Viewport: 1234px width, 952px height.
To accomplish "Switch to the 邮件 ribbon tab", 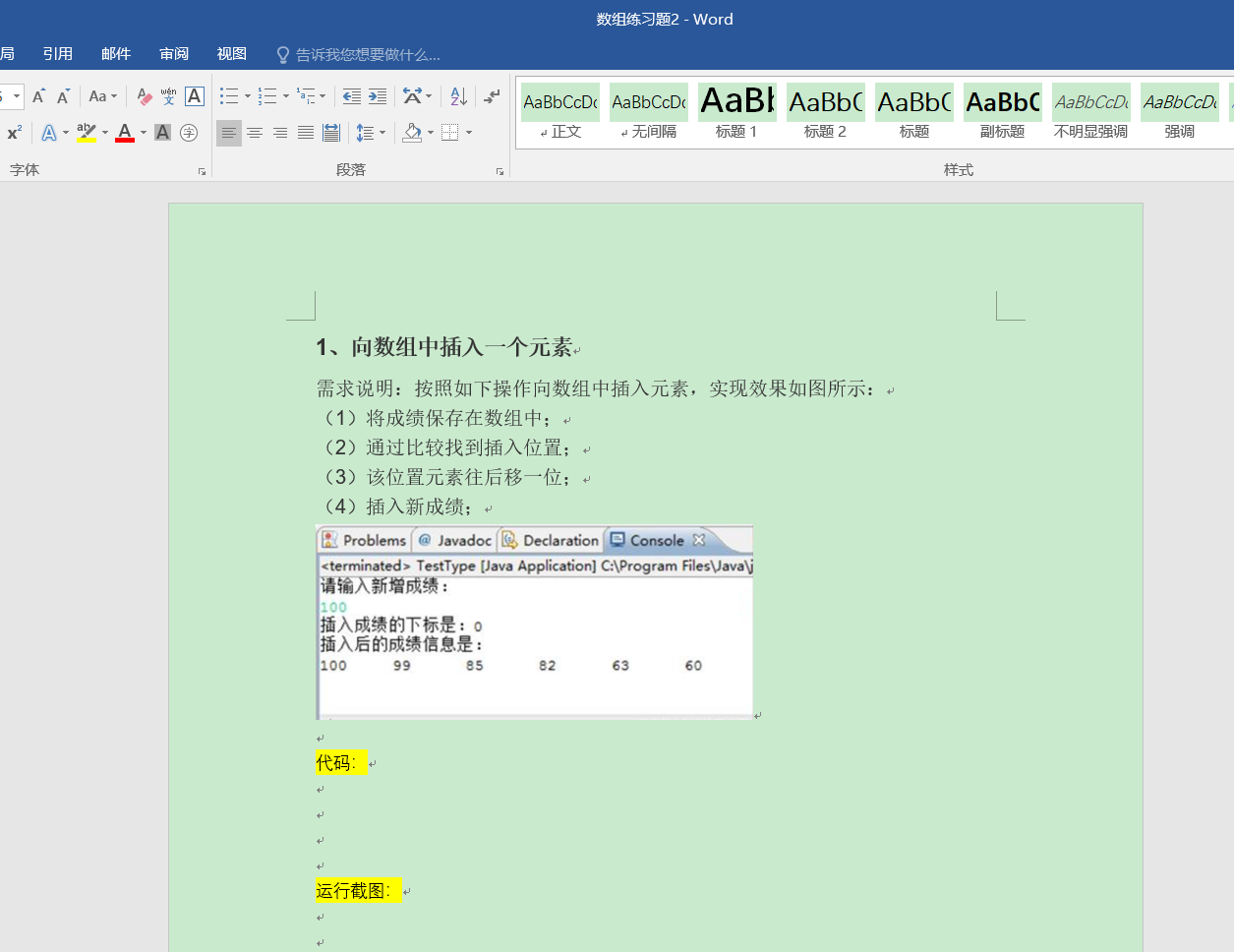I will (116, 54).
